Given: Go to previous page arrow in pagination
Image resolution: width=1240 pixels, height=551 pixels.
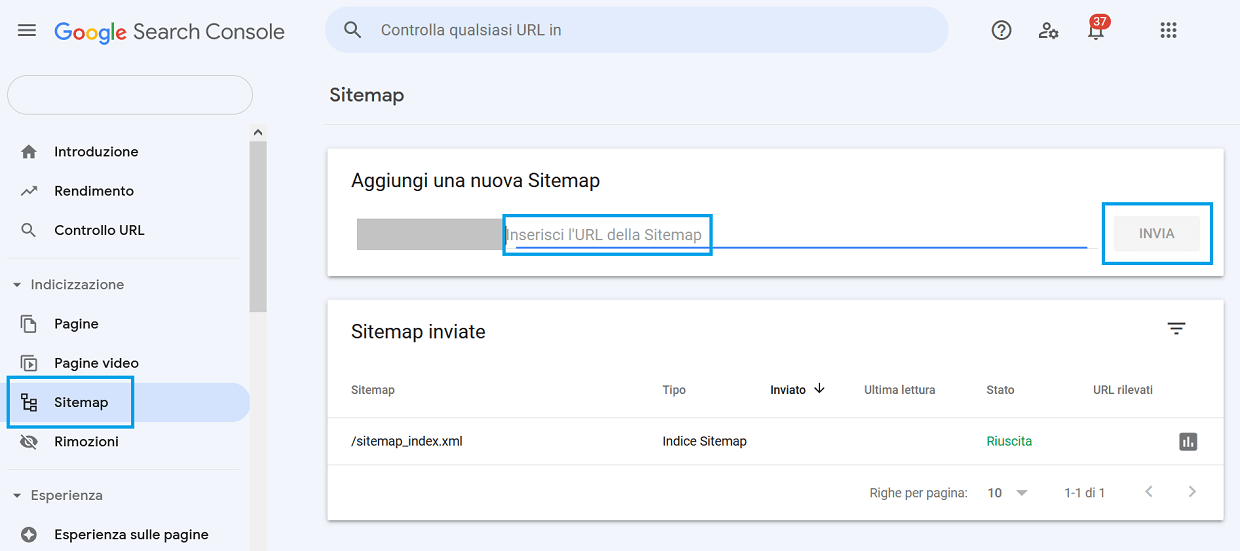Looking at the screenshot, I should coord(1149,492).
